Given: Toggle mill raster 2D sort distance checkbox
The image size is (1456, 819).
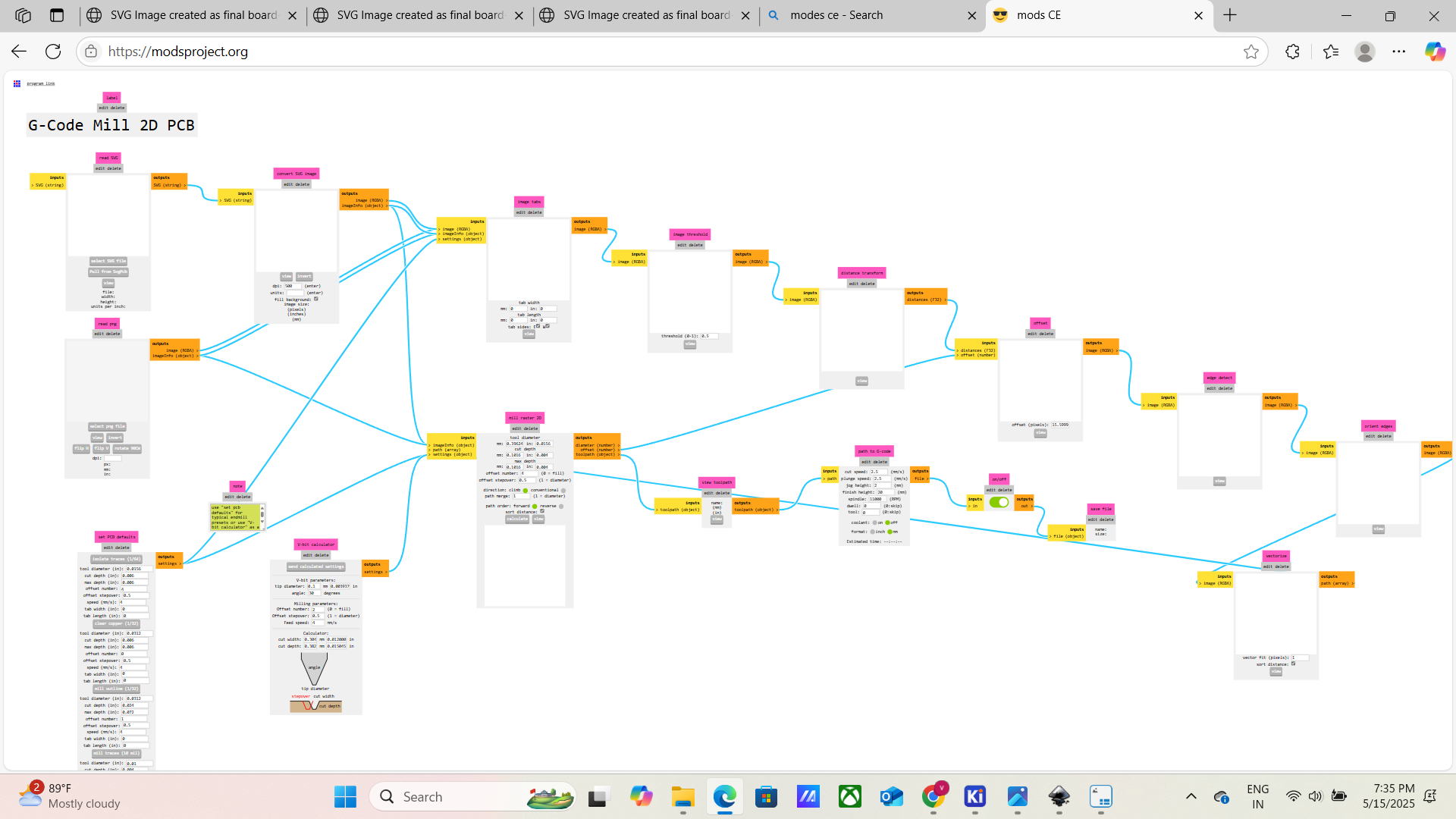Looking at the screenshot, I should tap(541, 512).
